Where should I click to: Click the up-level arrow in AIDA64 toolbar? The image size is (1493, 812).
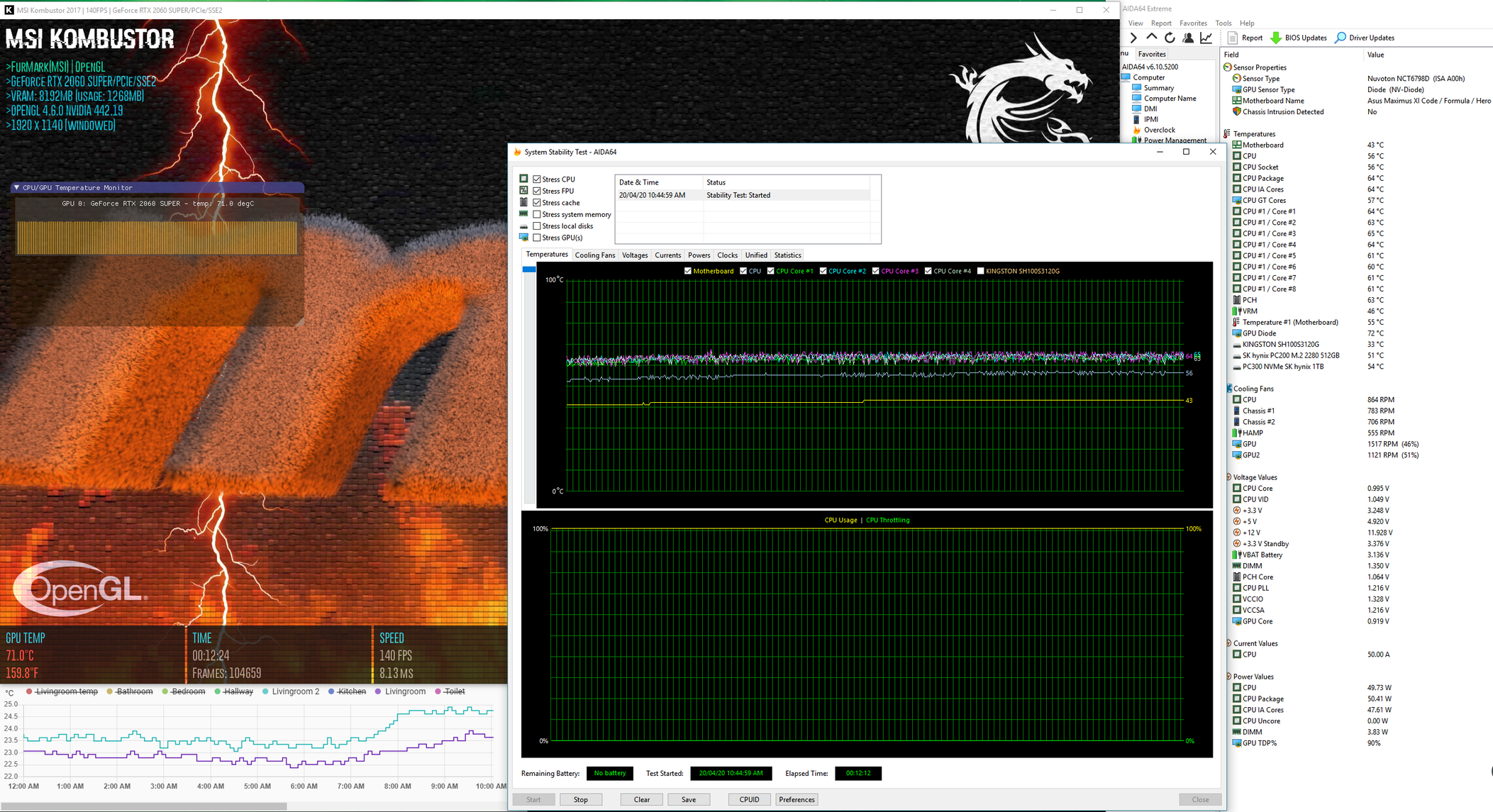click(x=1151, y=38)
